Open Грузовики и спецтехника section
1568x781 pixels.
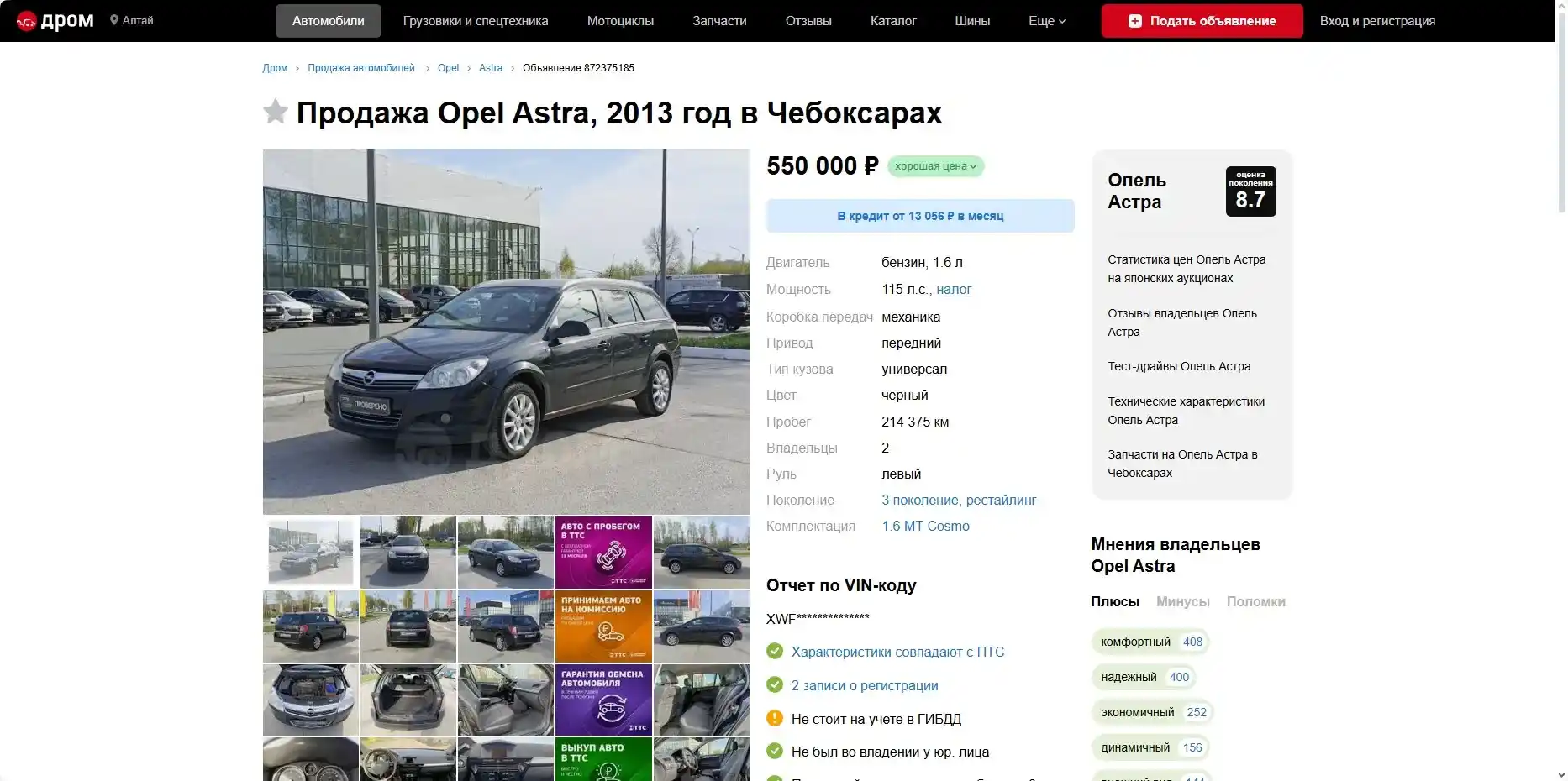pos(476,21)
